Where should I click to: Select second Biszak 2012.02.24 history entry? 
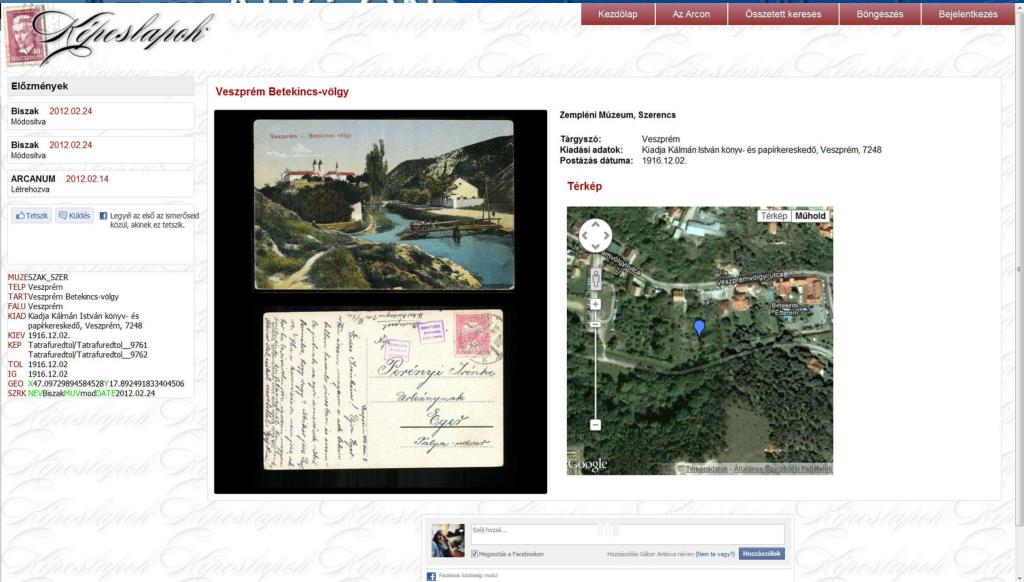[101, 150]
